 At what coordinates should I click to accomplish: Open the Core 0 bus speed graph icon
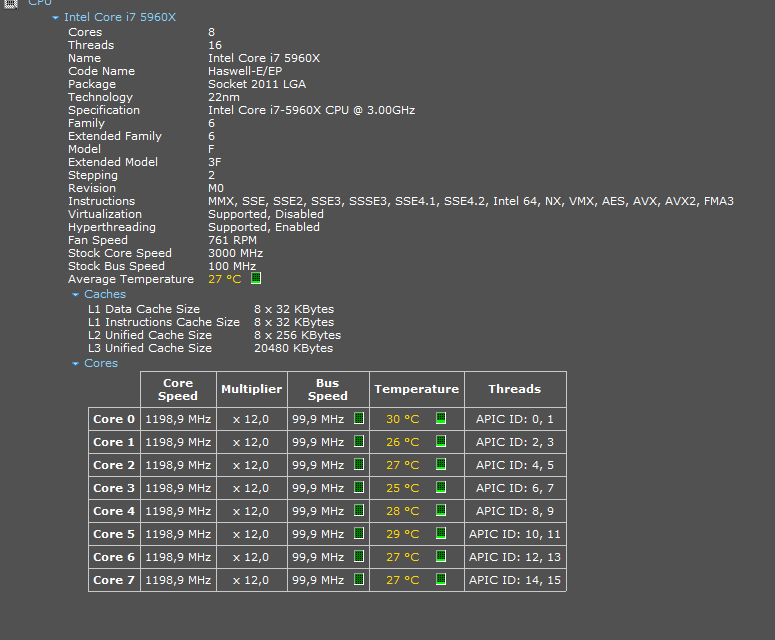[x=359, y=418]
